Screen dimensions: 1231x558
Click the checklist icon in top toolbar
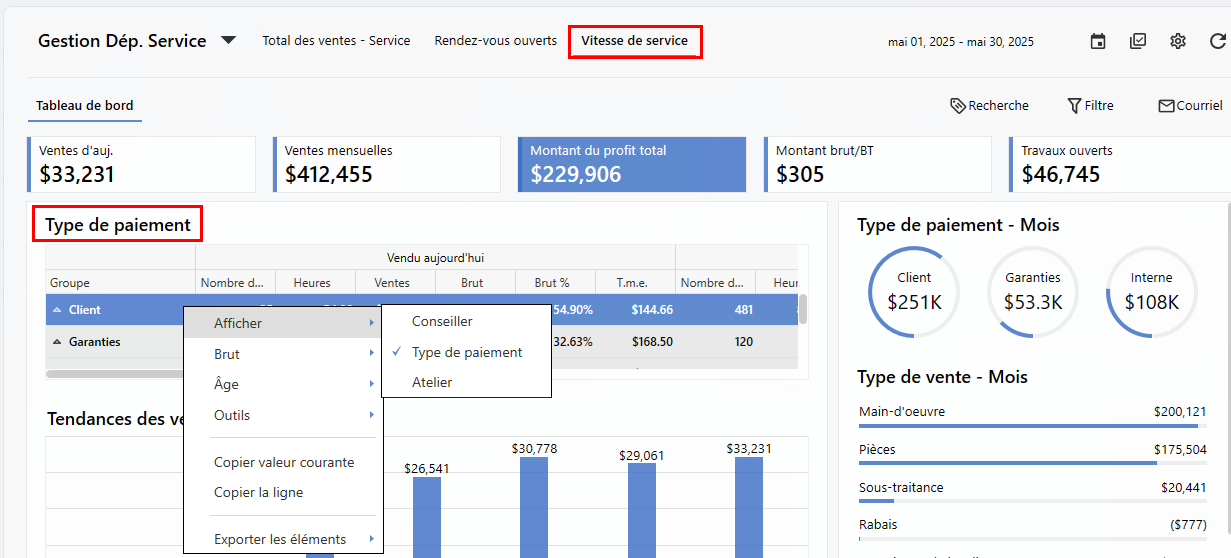tap(1138, 41)
